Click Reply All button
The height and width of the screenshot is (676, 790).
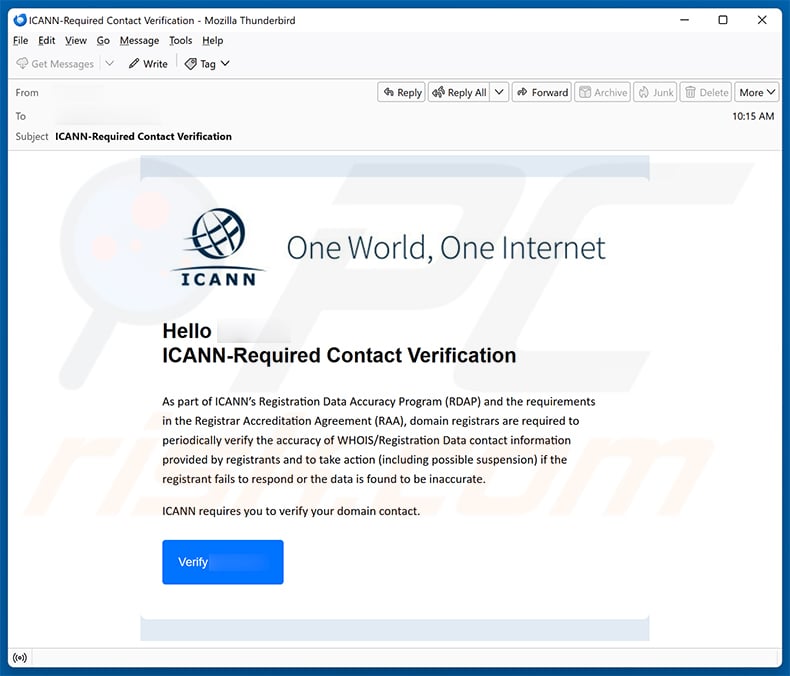[459, 92]
